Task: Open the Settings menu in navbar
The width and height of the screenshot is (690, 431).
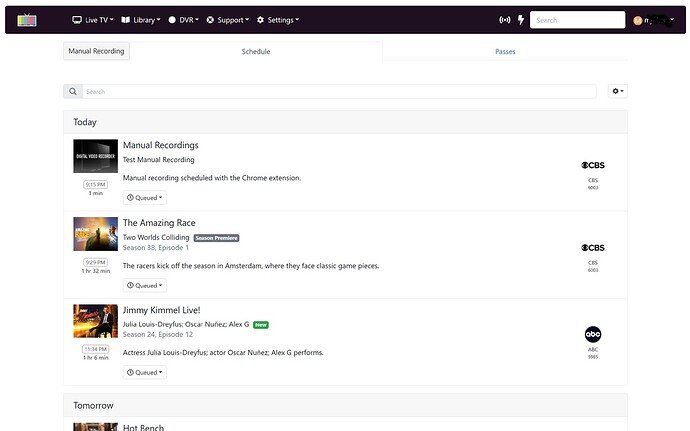Action: [x=278, y=20]
